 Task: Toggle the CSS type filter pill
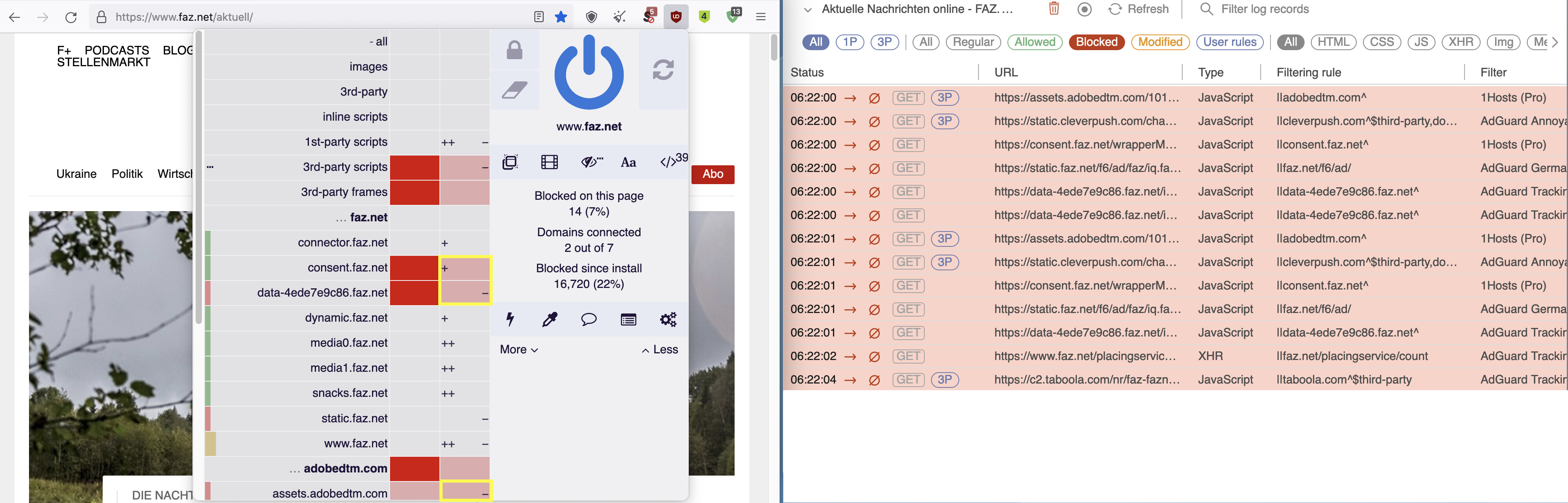[x=1382, y=42]
